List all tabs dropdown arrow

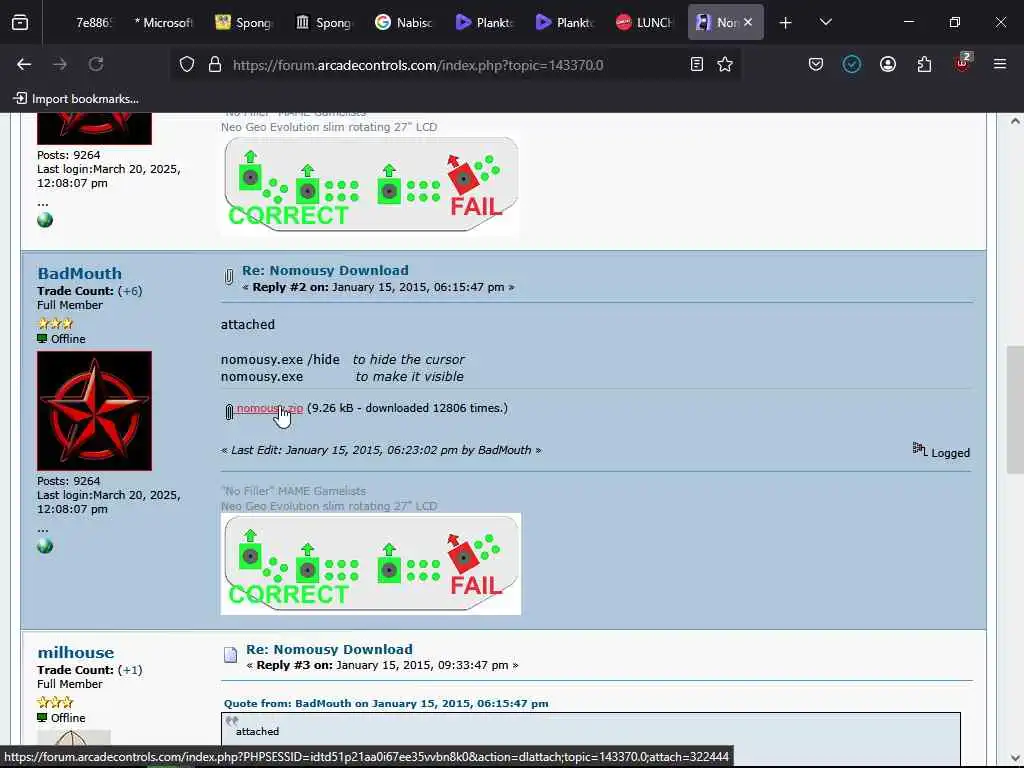[825, 22]
